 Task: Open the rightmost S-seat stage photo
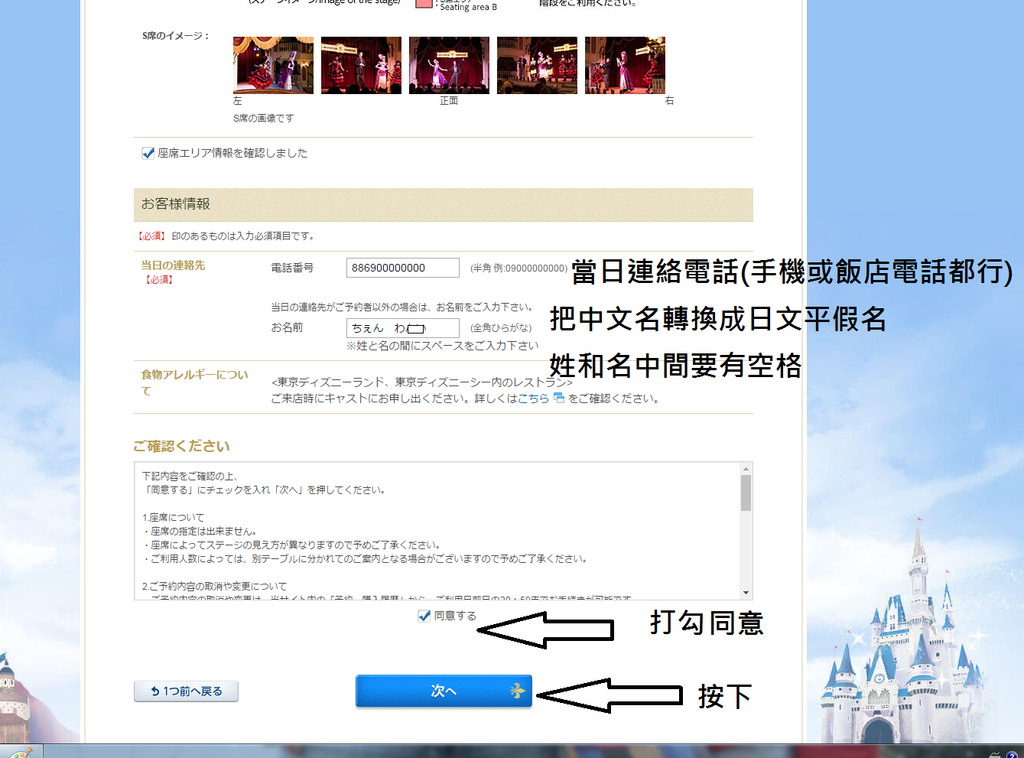point(625,65)
